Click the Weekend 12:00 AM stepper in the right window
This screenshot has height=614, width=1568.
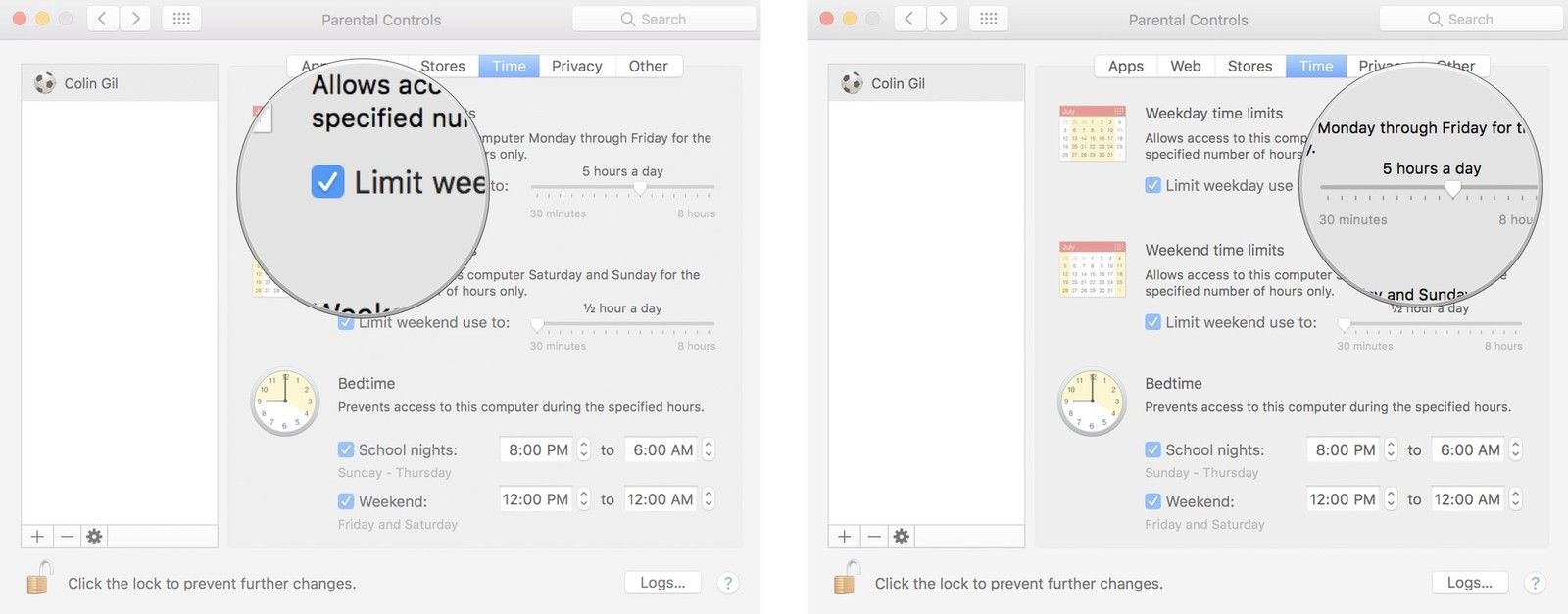coord(1515,499)
